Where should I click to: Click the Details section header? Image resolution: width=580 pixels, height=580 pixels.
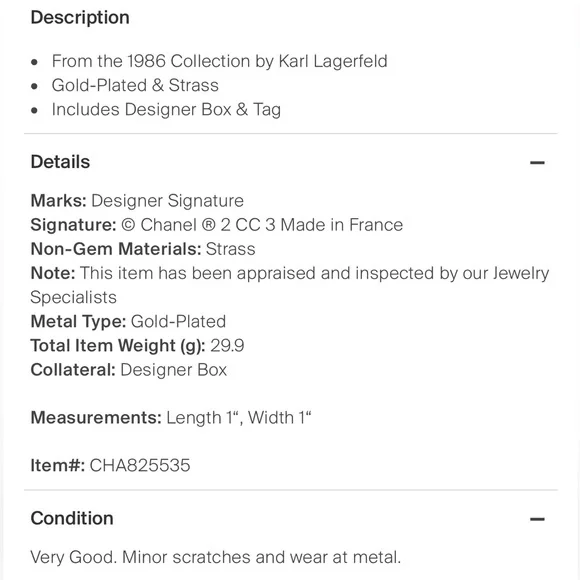point(60,162)
